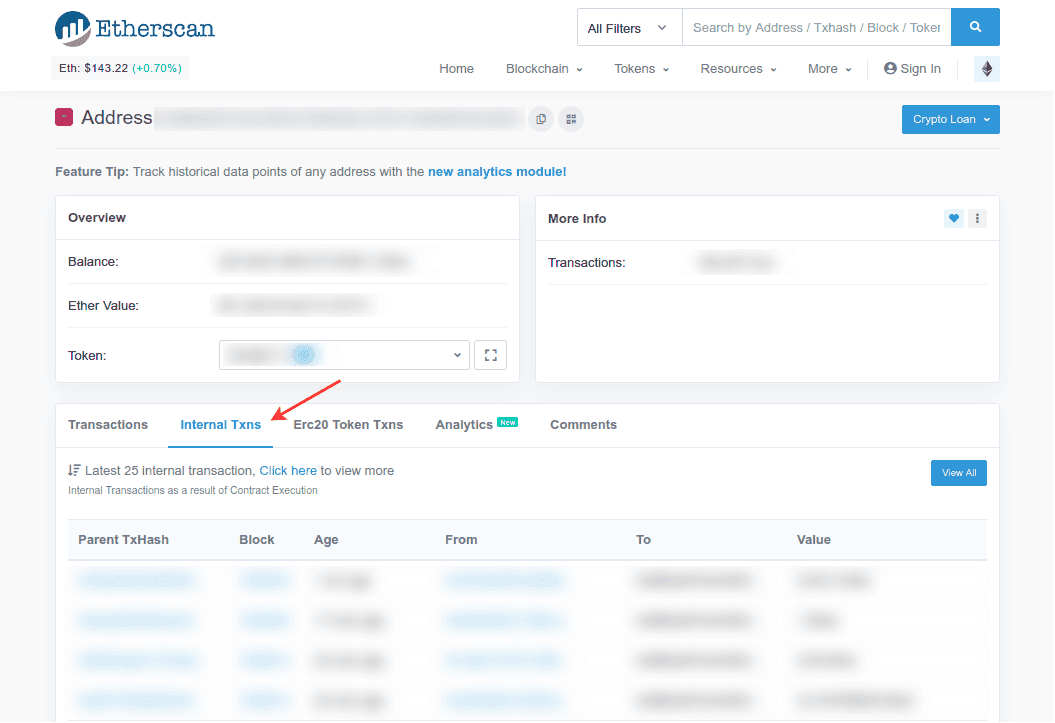Click the Block column header
1055x723 pixels.
point(256,539)
